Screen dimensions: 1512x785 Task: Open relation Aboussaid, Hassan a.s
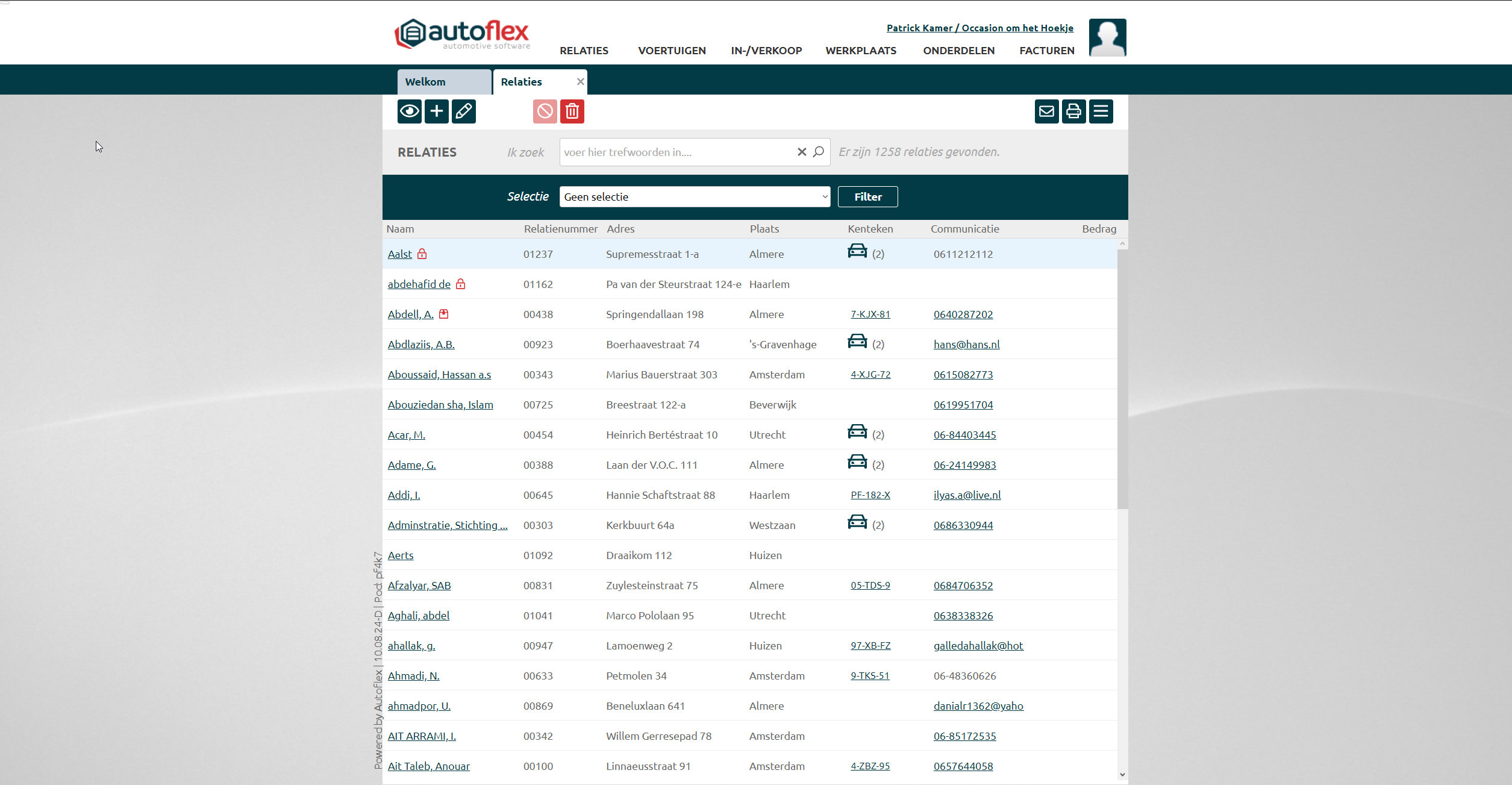(439, 375)
